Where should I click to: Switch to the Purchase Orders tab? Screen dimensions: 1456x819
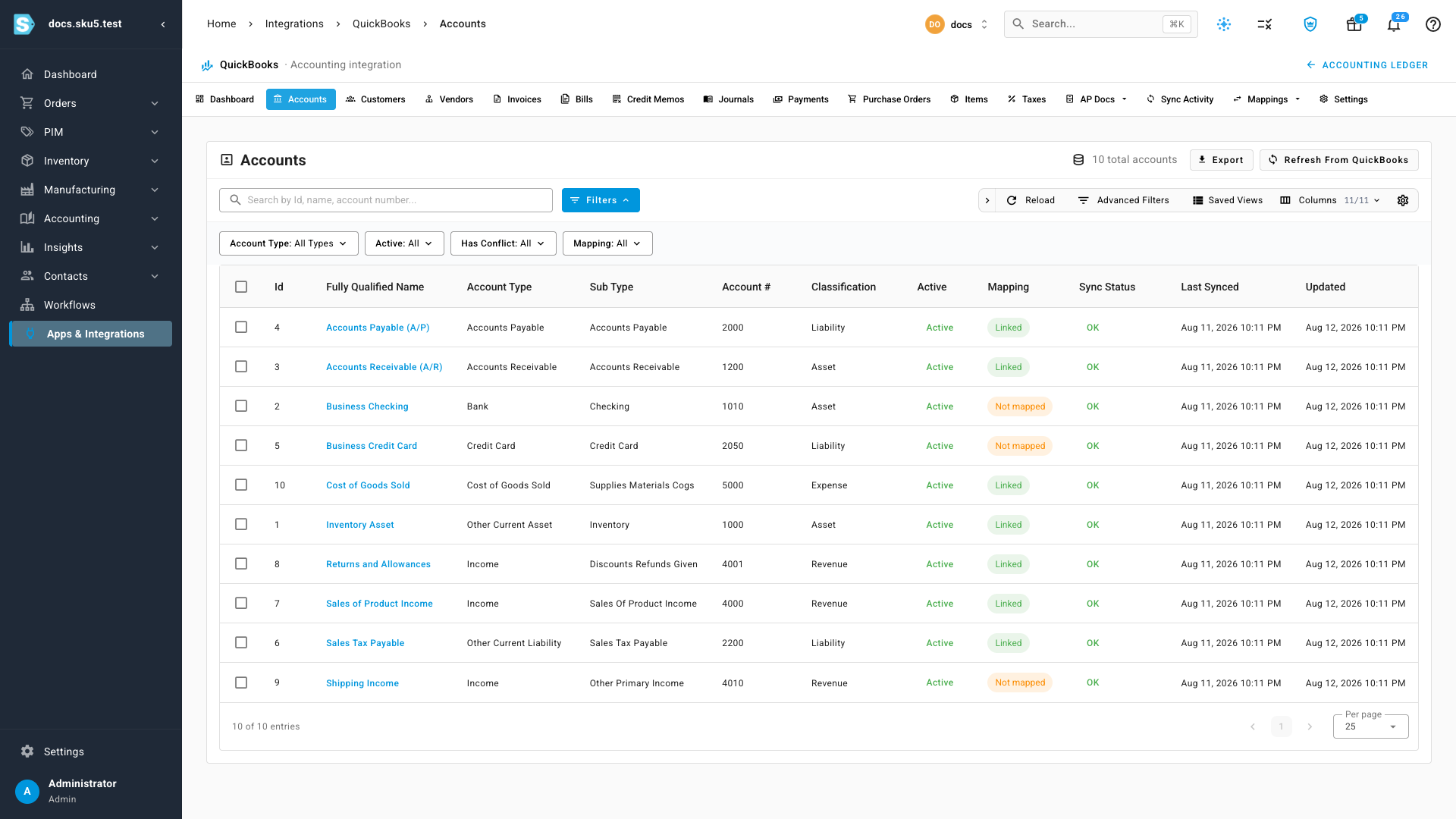pos(889,99)
